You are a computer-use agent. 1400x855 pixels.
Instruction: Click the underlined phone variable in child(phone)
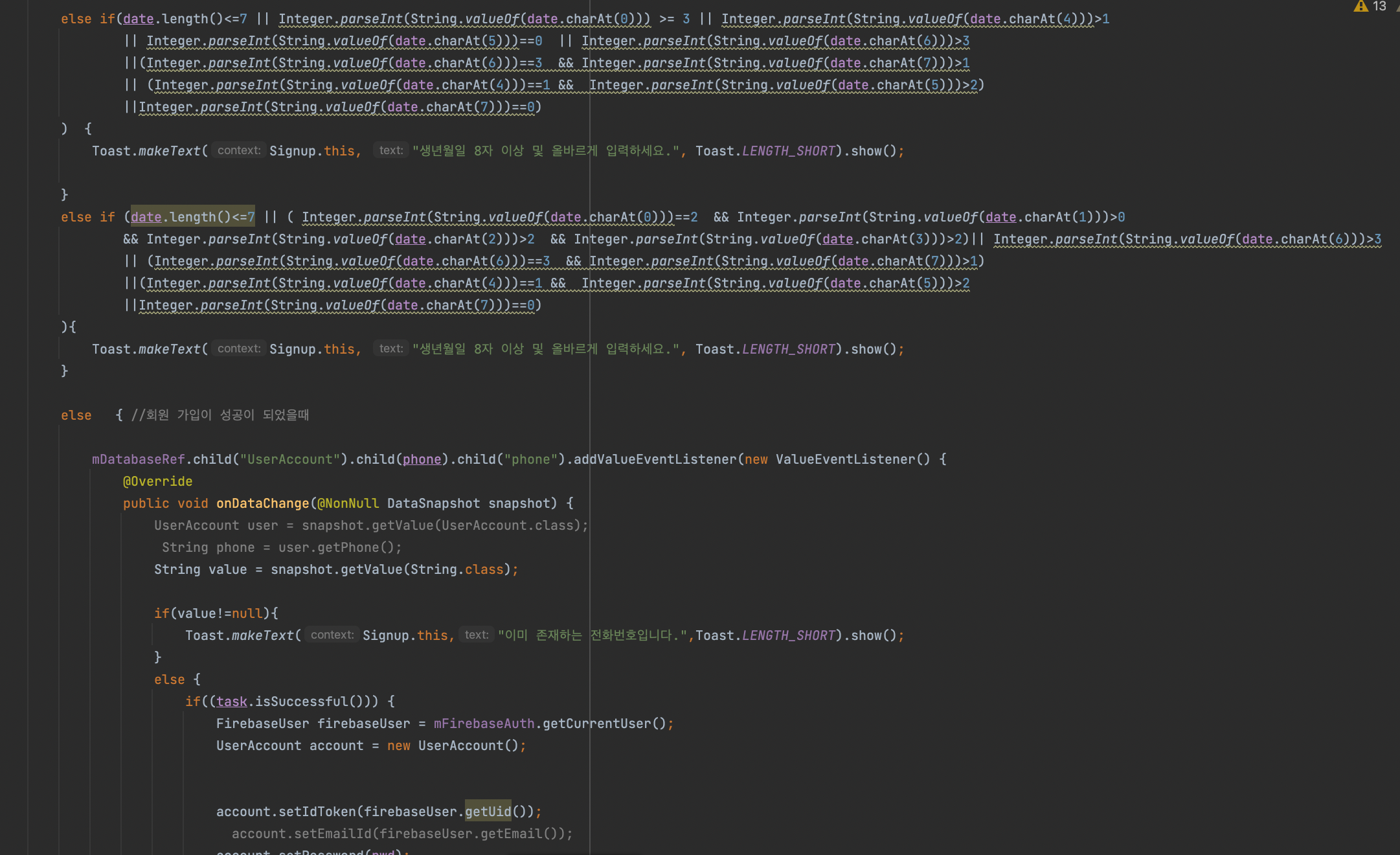click(x=422, y=459)
